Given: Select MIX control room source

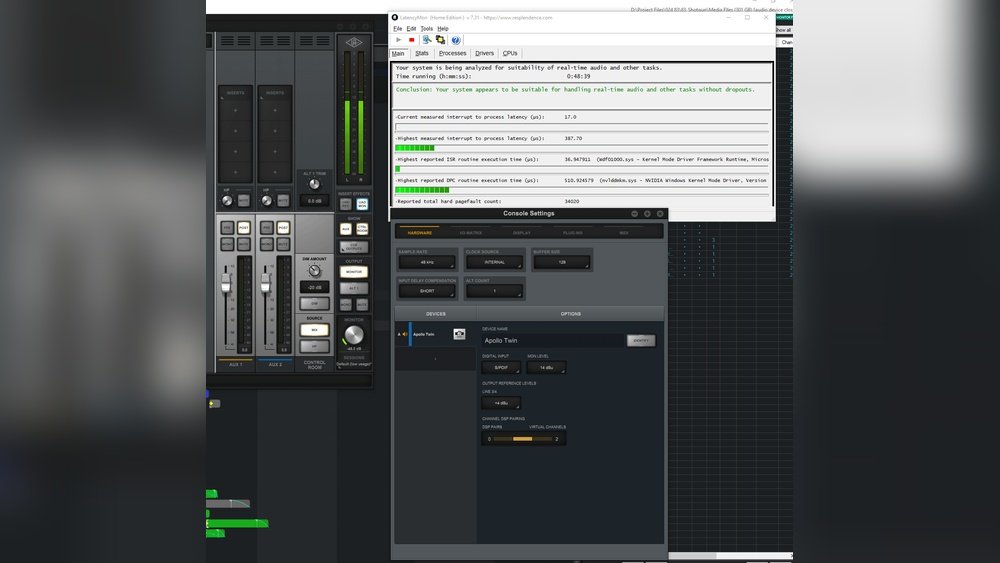Looking at the screenshot, I should click(314, 330).
